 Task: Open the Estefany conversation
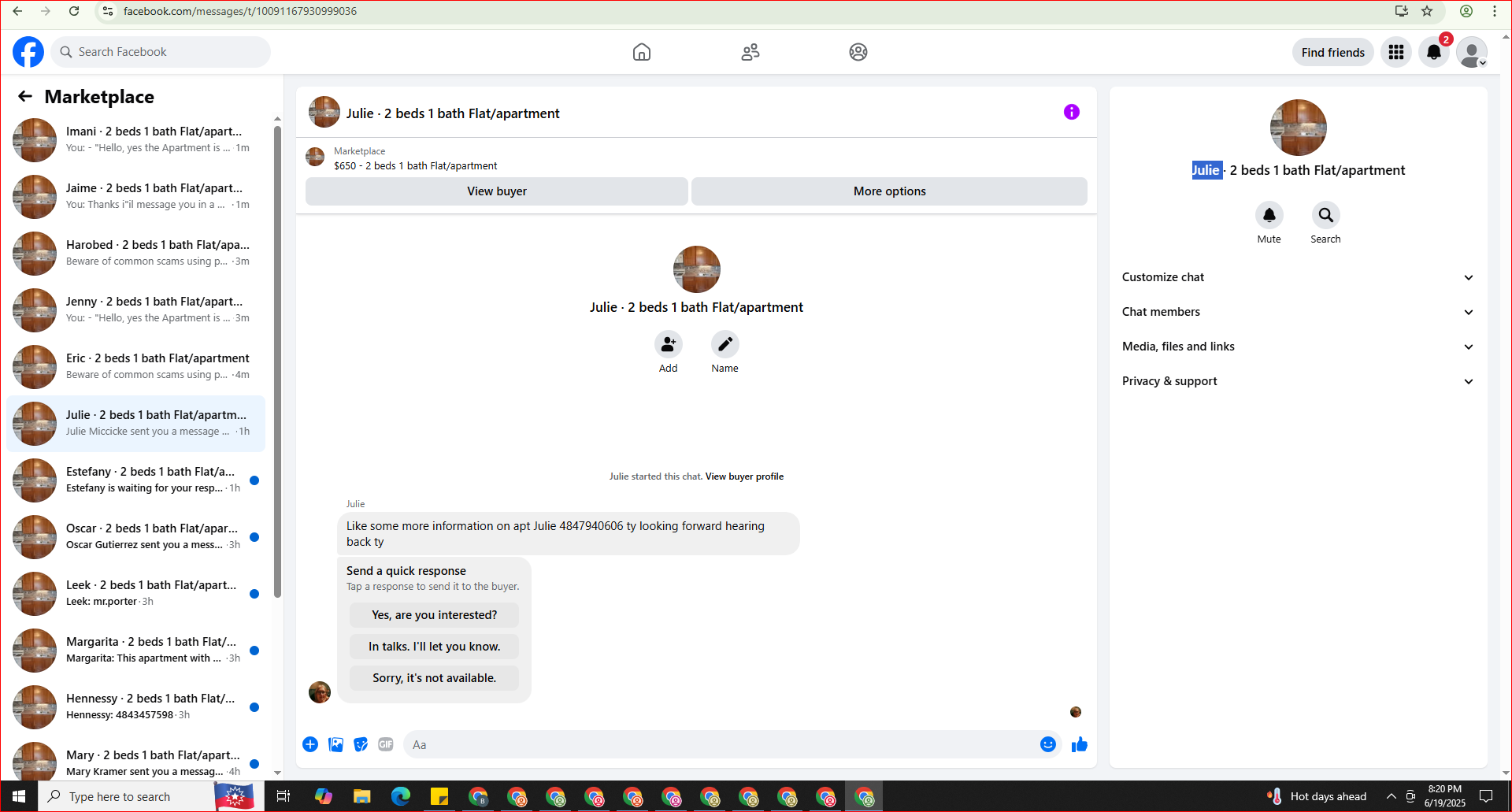click(x=135, y=480)
